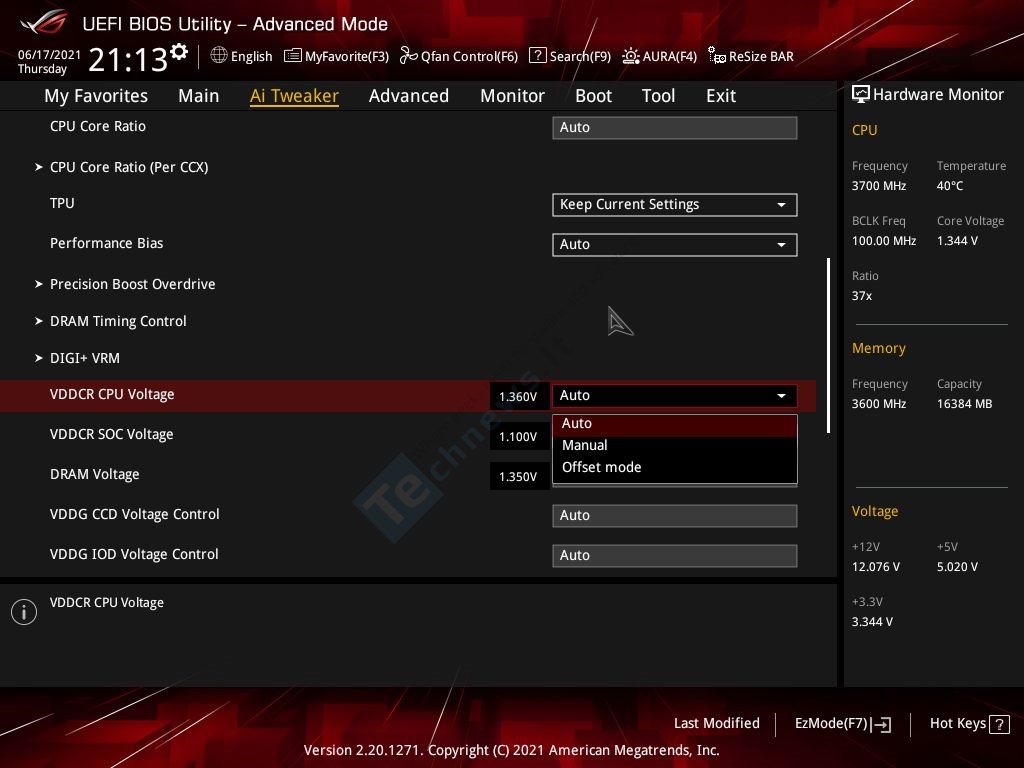The height and width of the screenshot is (768, 1024).
Task: Click the EzMode exit arrow icon
Action: pos(881,724)
